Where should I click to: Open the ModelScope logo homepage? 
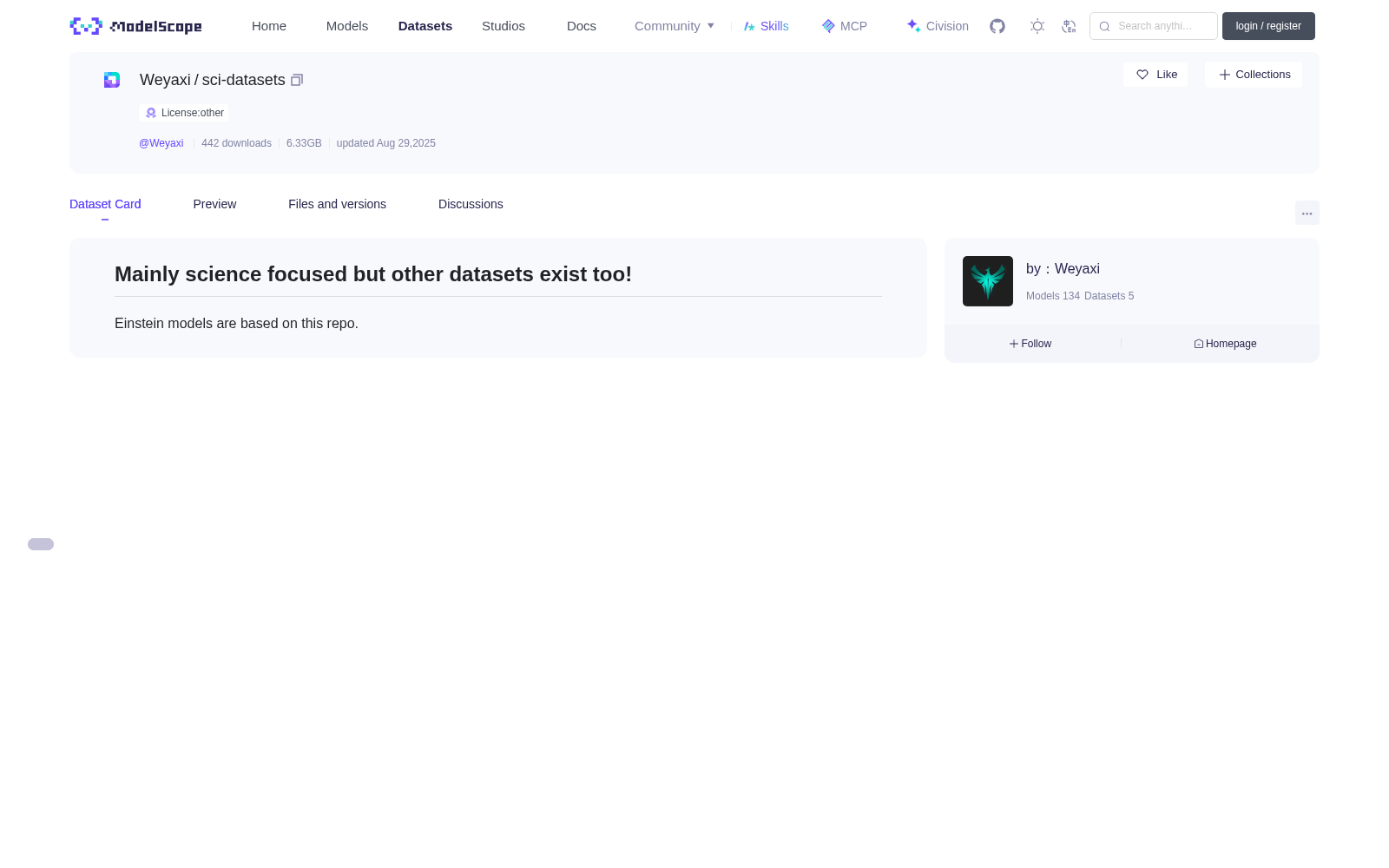pyautogui.click(x=135, y=26)
